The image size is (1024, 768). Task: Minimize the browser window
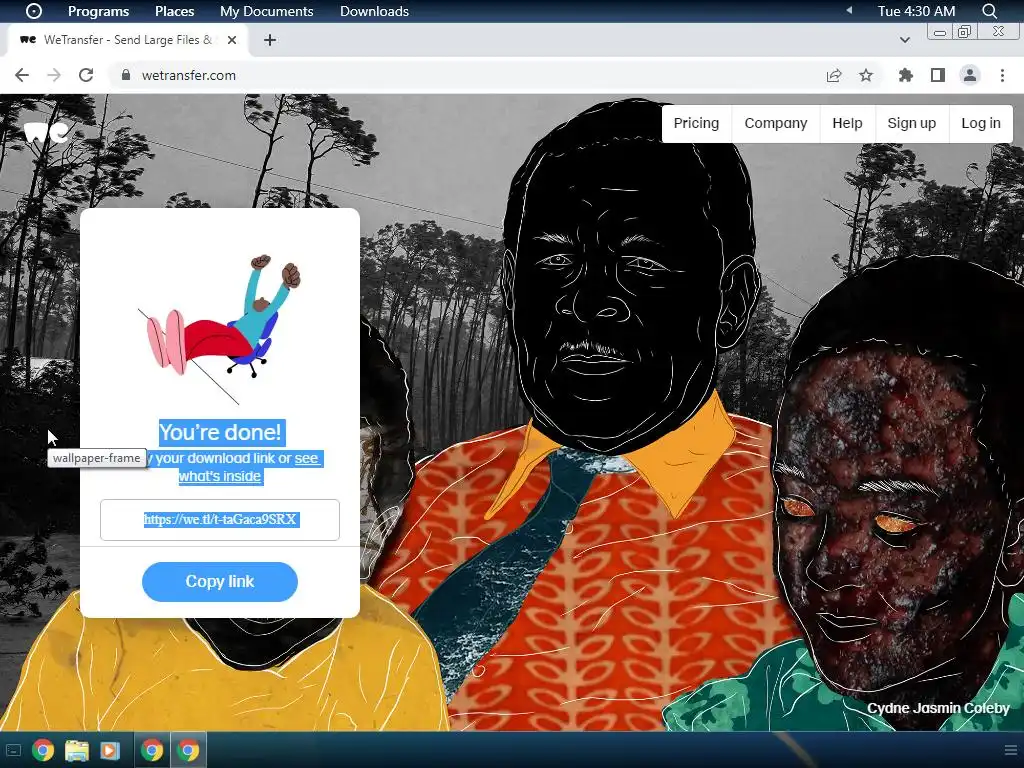(940, 32)
